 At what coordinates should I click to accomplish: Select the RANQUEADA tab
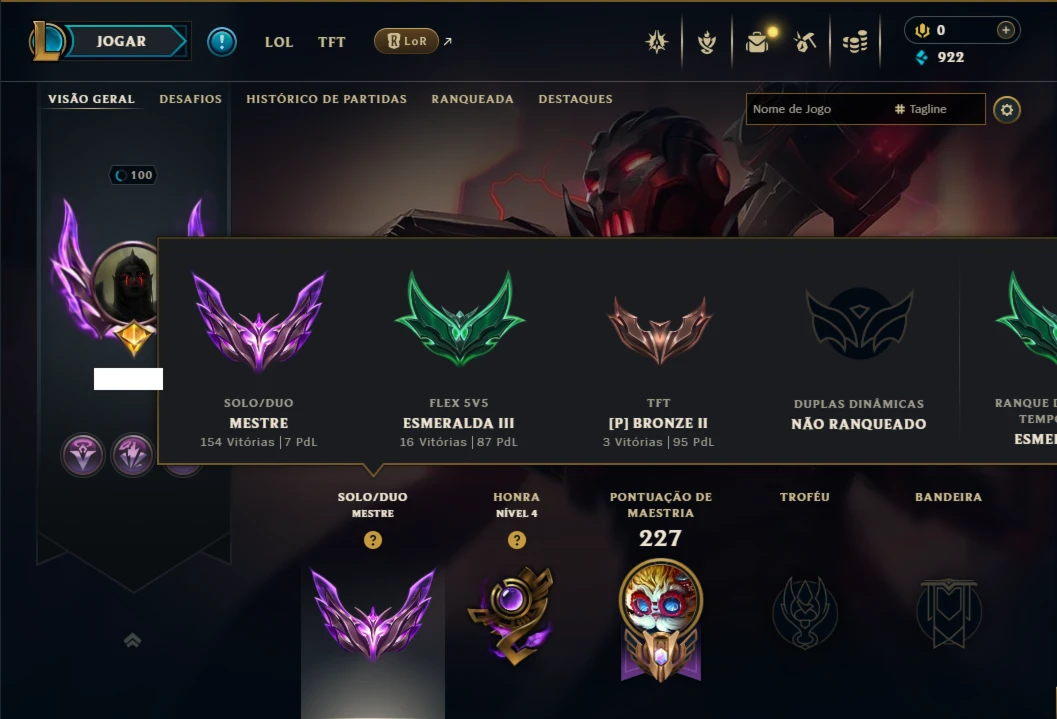473,99
